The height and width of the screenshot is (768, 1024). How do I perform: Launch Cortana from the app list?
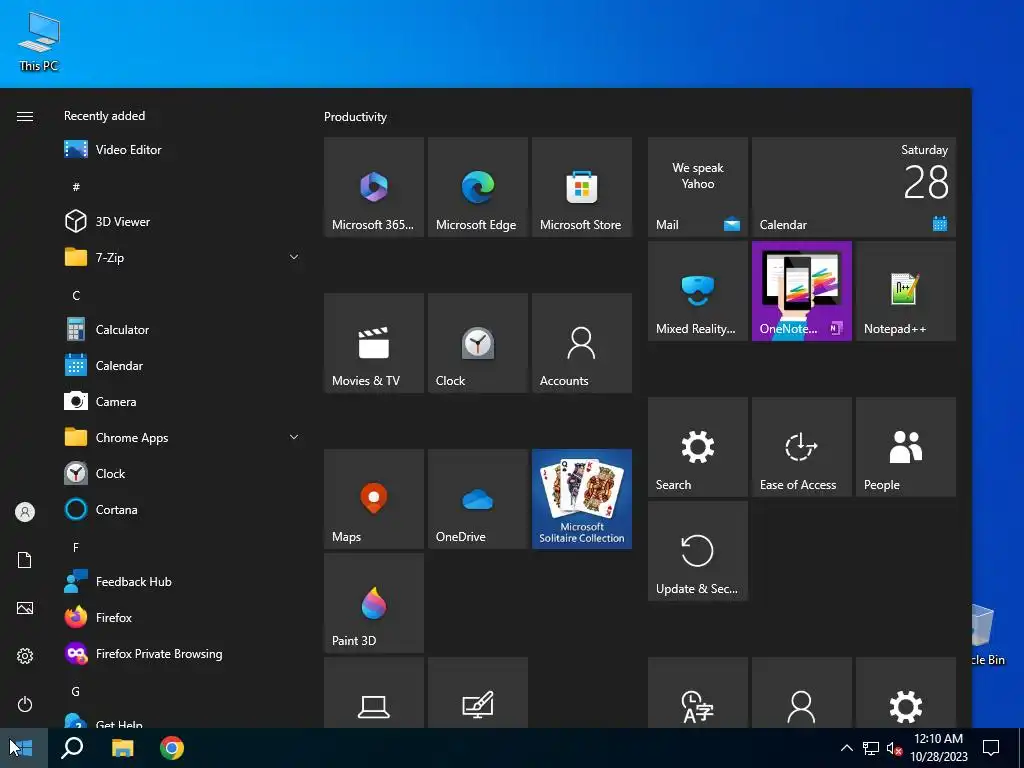pyautogui.click(x=182, y=509)
